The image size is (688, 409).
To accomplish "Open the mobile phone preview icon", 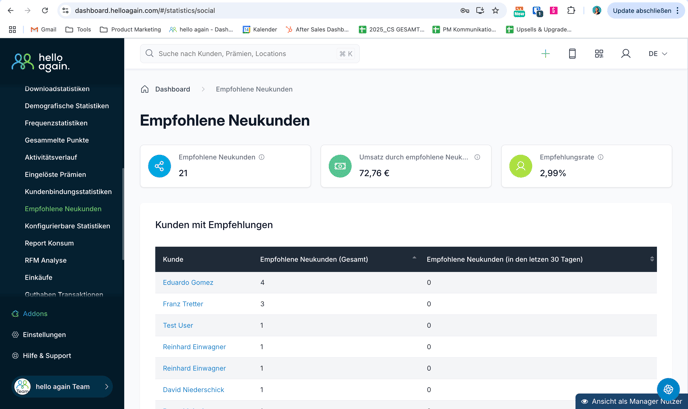I will tap(572, 54).
